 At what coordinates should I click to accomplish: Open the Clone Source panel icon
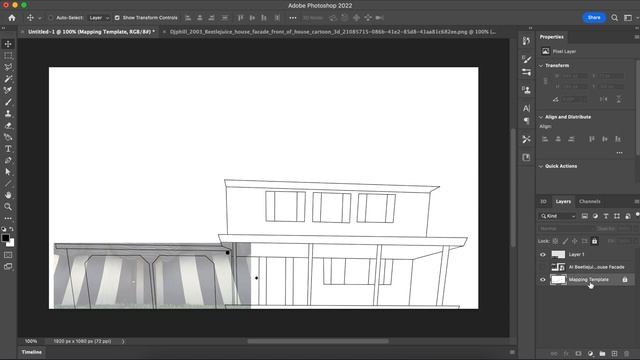point(527,90)
